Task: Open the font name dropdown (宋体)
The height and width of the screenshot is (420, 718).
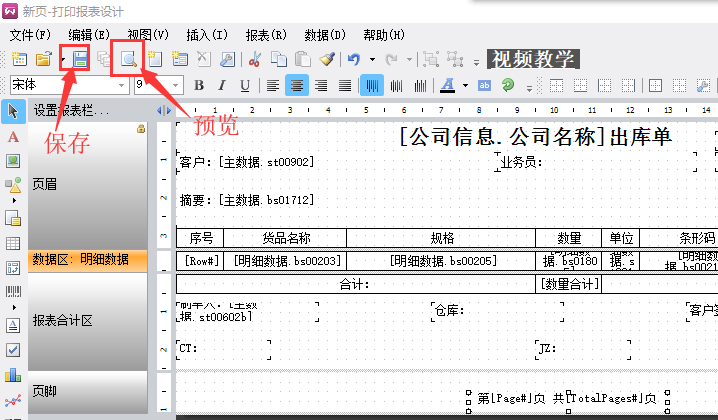Action: [x=122, y=85]
